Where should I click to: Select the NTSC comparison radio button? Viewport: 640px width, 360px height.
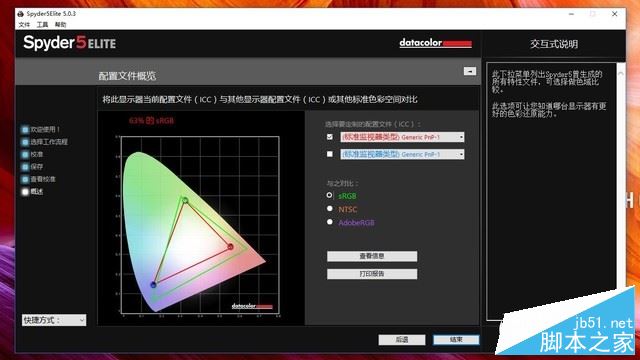[330, 209]
